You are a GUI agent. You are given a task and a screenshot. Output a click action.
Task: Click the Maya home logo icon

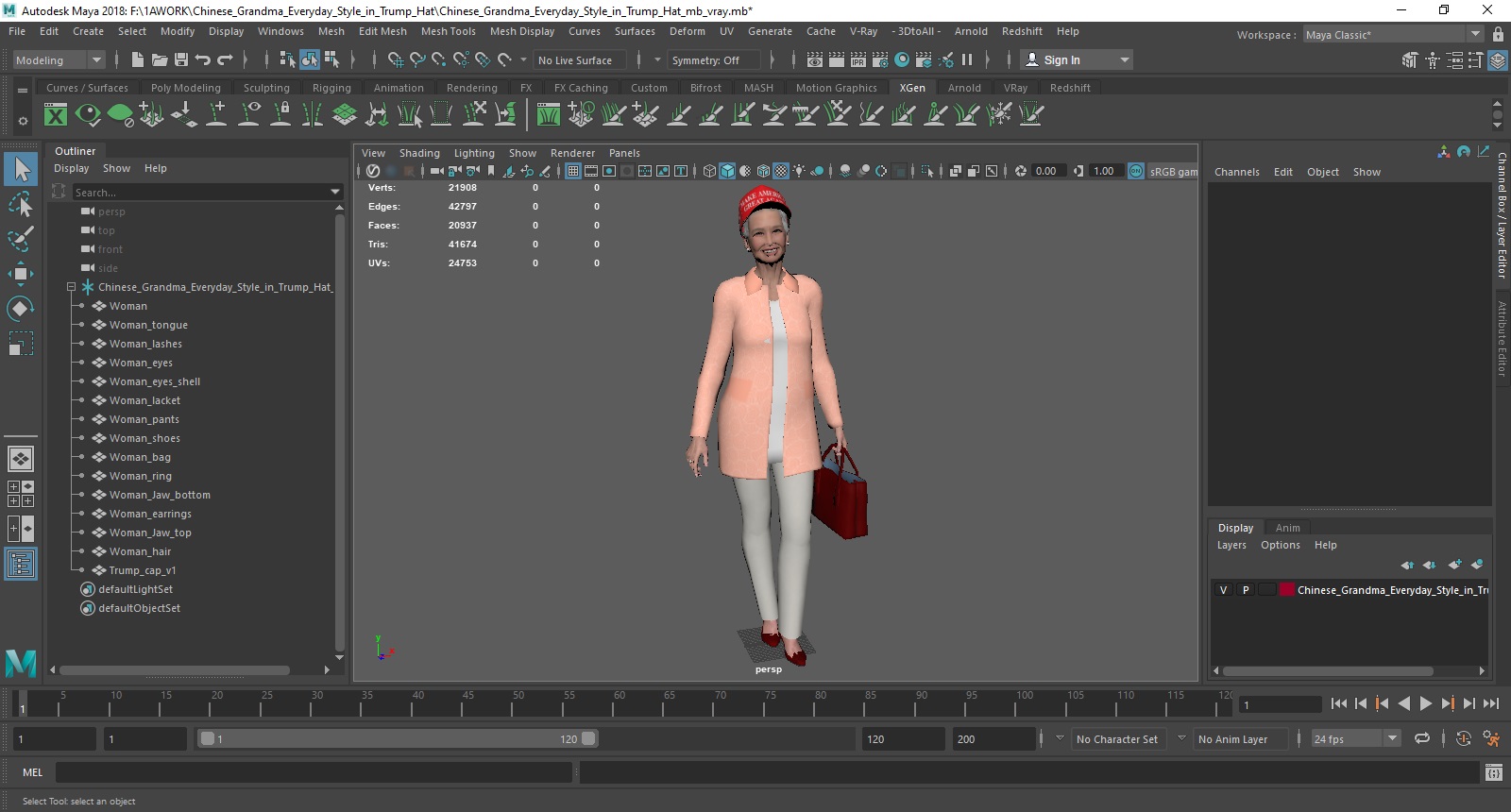(21, 663)
